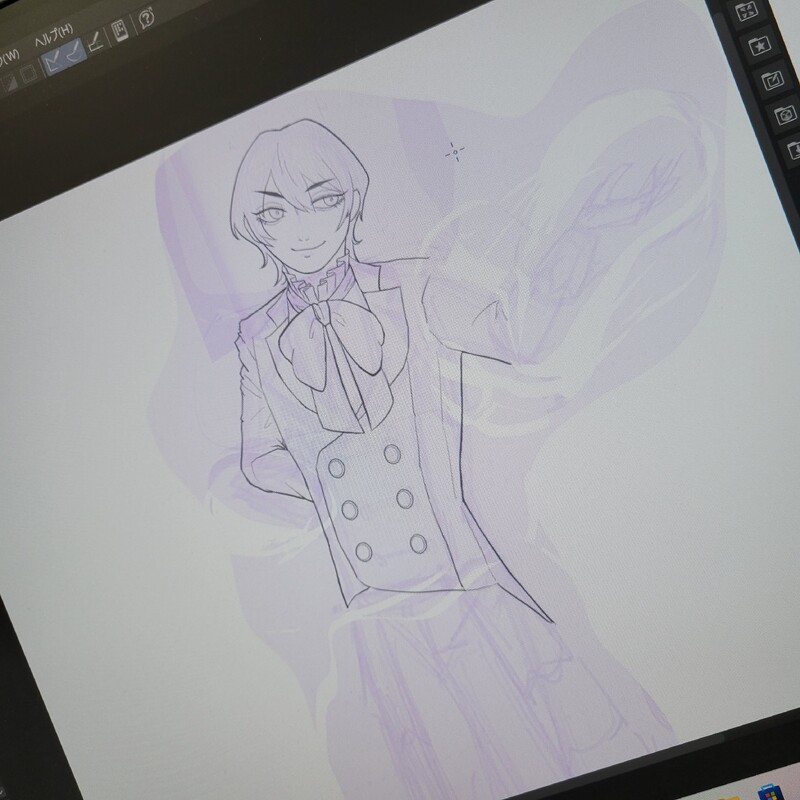Click the triangle-shaped icon on the command bar's left edge
This screenshot has width=800, height=800.
tap(10, 82)
